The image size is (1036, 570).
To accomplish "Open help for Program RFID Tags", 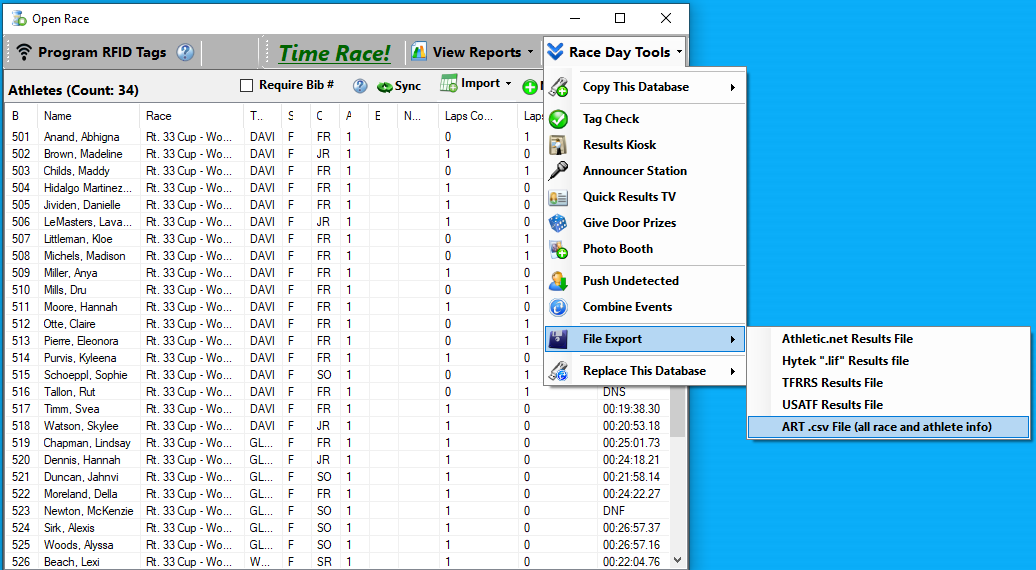I will pyautogui.click(x=186, y=52).
